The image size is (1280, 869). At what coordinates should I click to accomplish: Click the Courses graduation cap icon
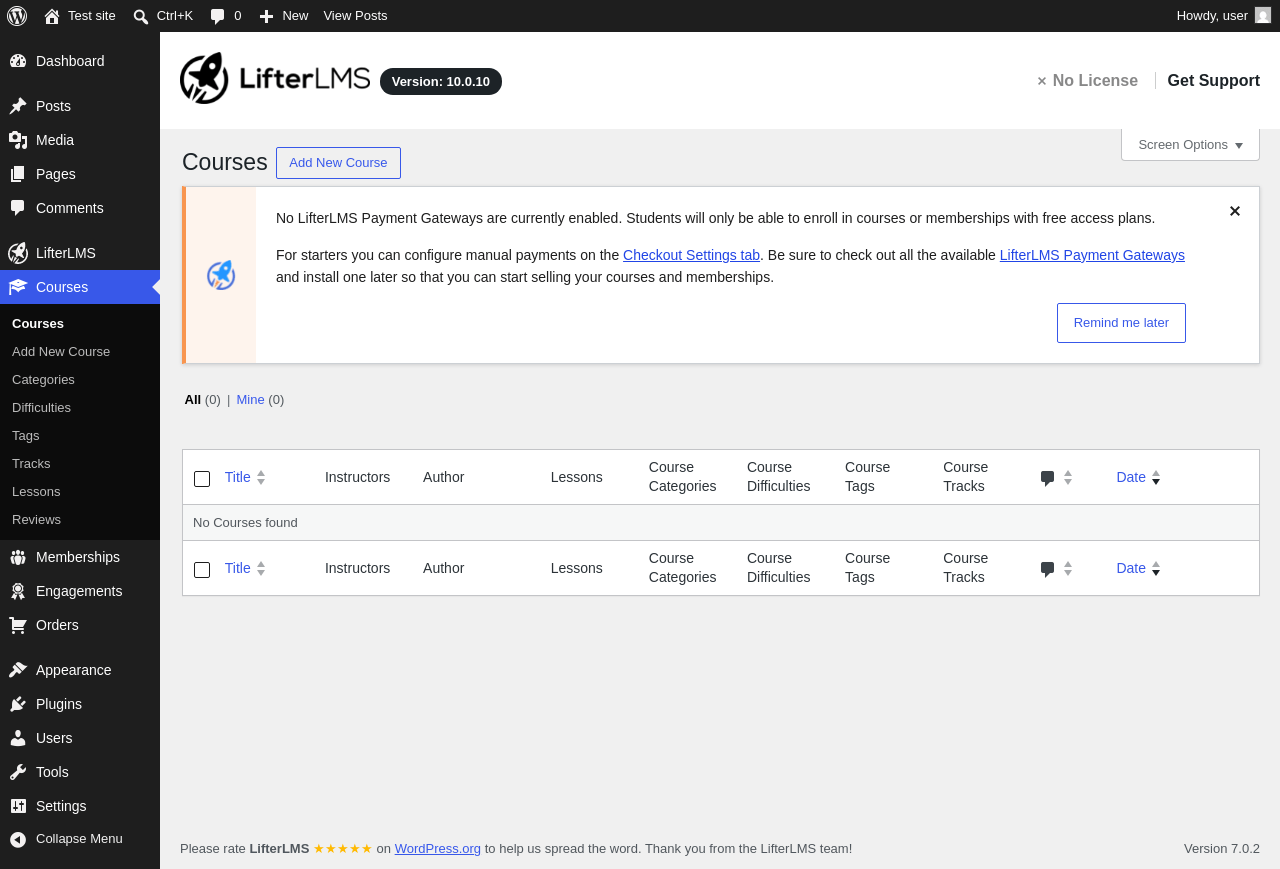coord(18,287)
